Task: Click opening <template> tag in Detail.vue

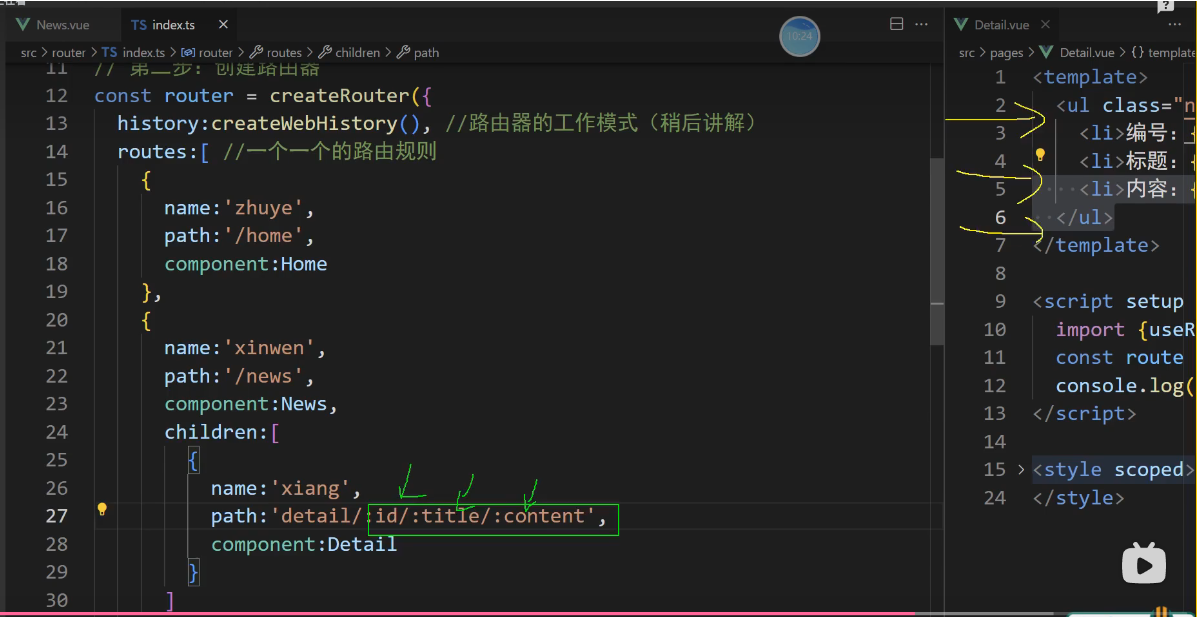Action: tap(1090, 76)
